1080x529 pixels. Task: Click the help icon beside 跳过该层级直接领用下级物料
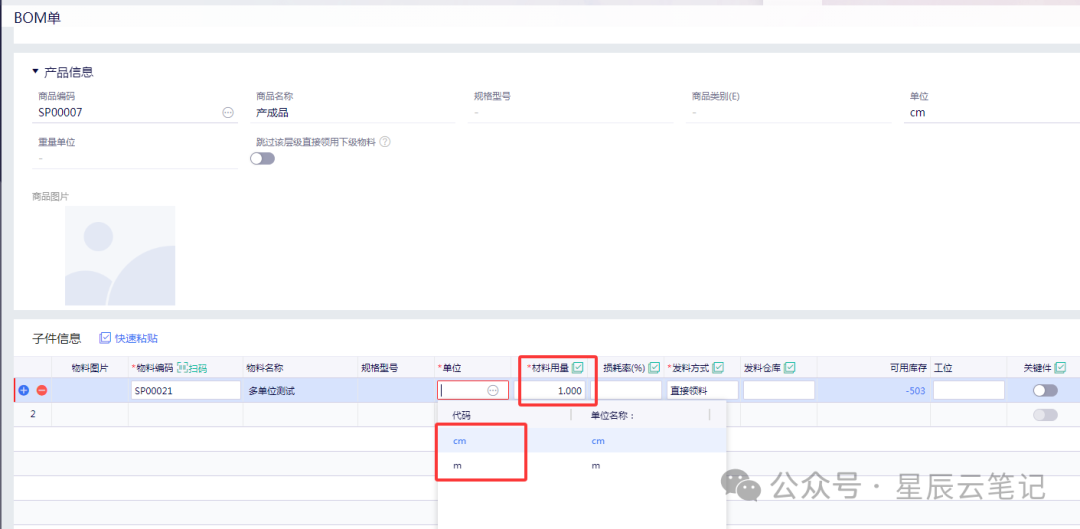pyautogui.click(x=385, y=142)
